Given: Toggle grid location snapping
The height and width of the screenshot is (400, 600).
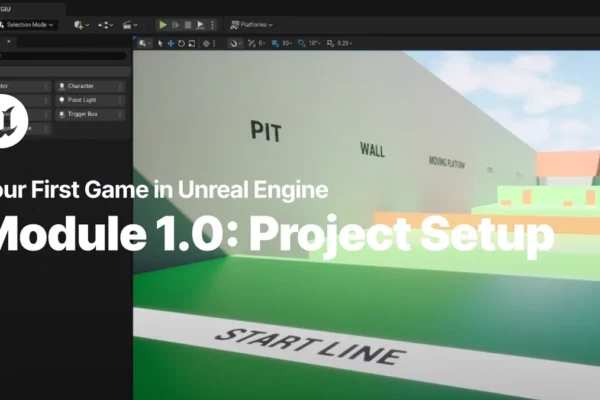Looking at the screenshot, I should pyautogui.click(x=282, y=44).
